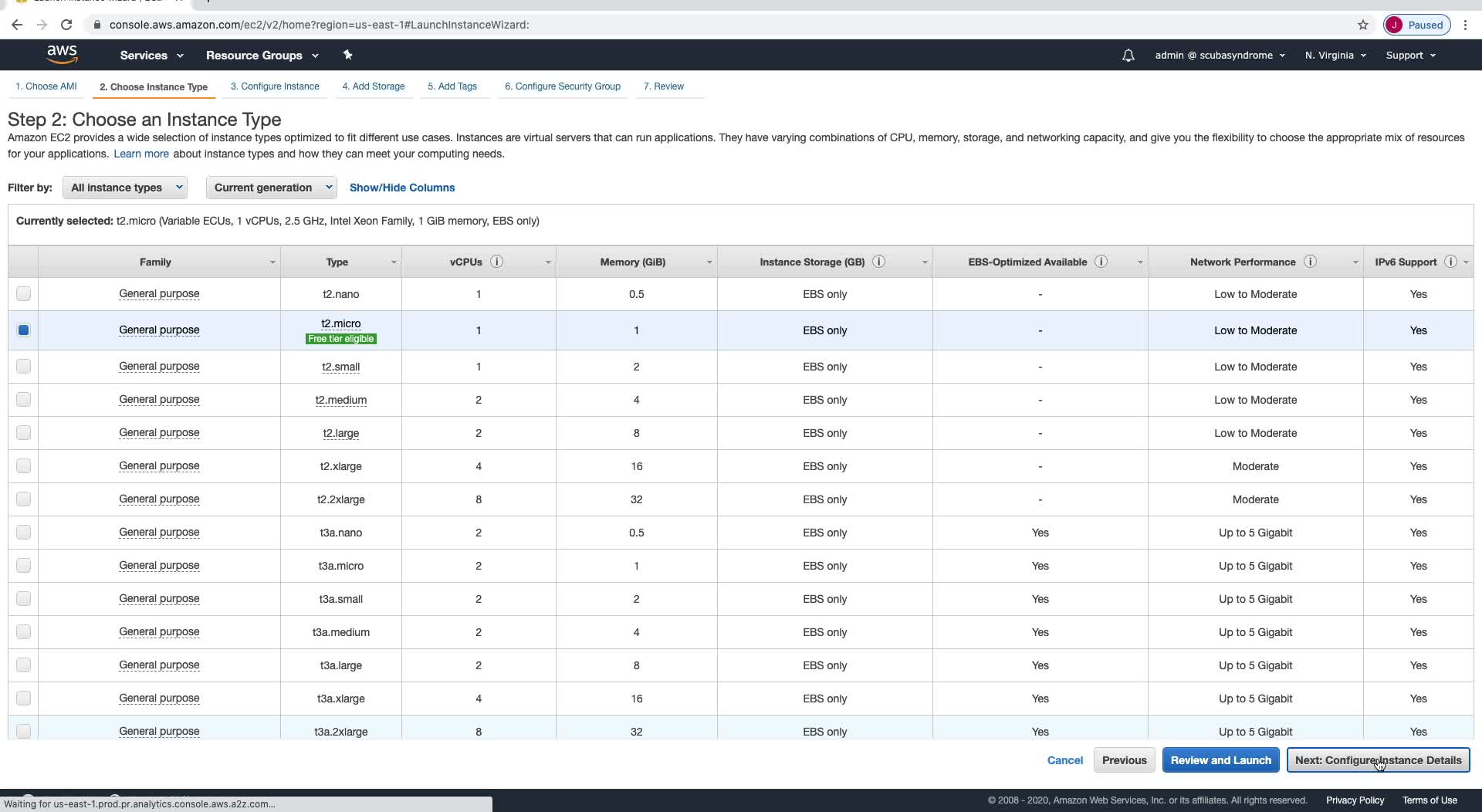Click EBS-Optimized Available info icon
Screen dimensions: 1482x812
point(1101,262)
